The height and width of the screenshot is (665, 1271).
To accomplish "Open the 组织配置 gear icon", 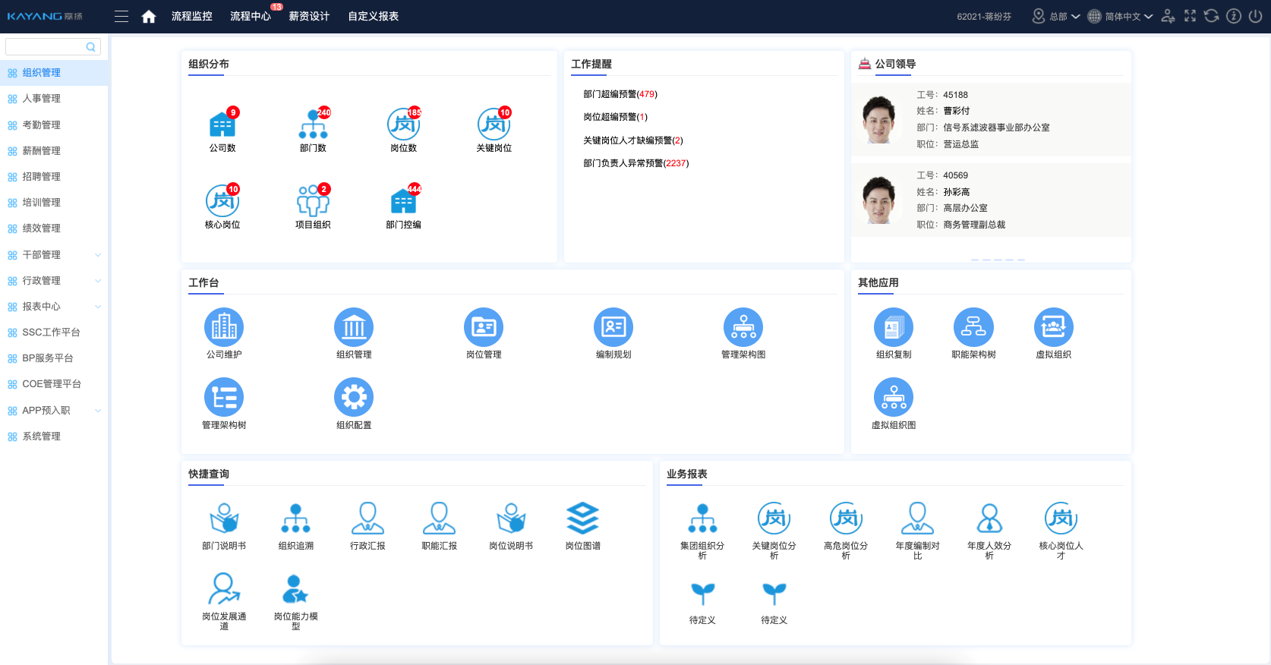I will (x=354, y=397).
